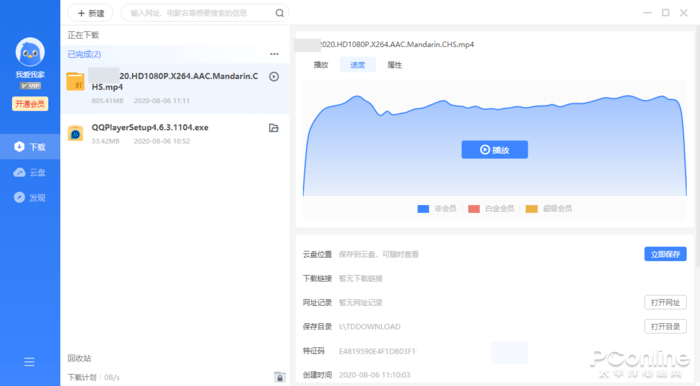Open the 发现 sidebar section
This screenshot has width=700, height=386.
(x=30, y=197)
